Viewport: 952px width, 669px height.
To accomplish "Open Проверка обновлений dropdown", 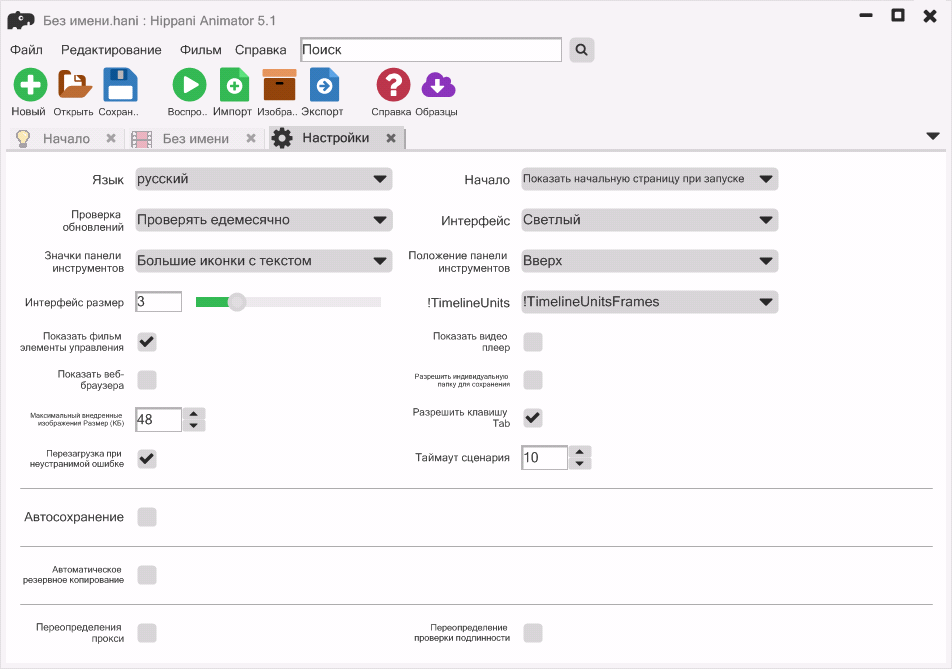I will pos(264,220).
